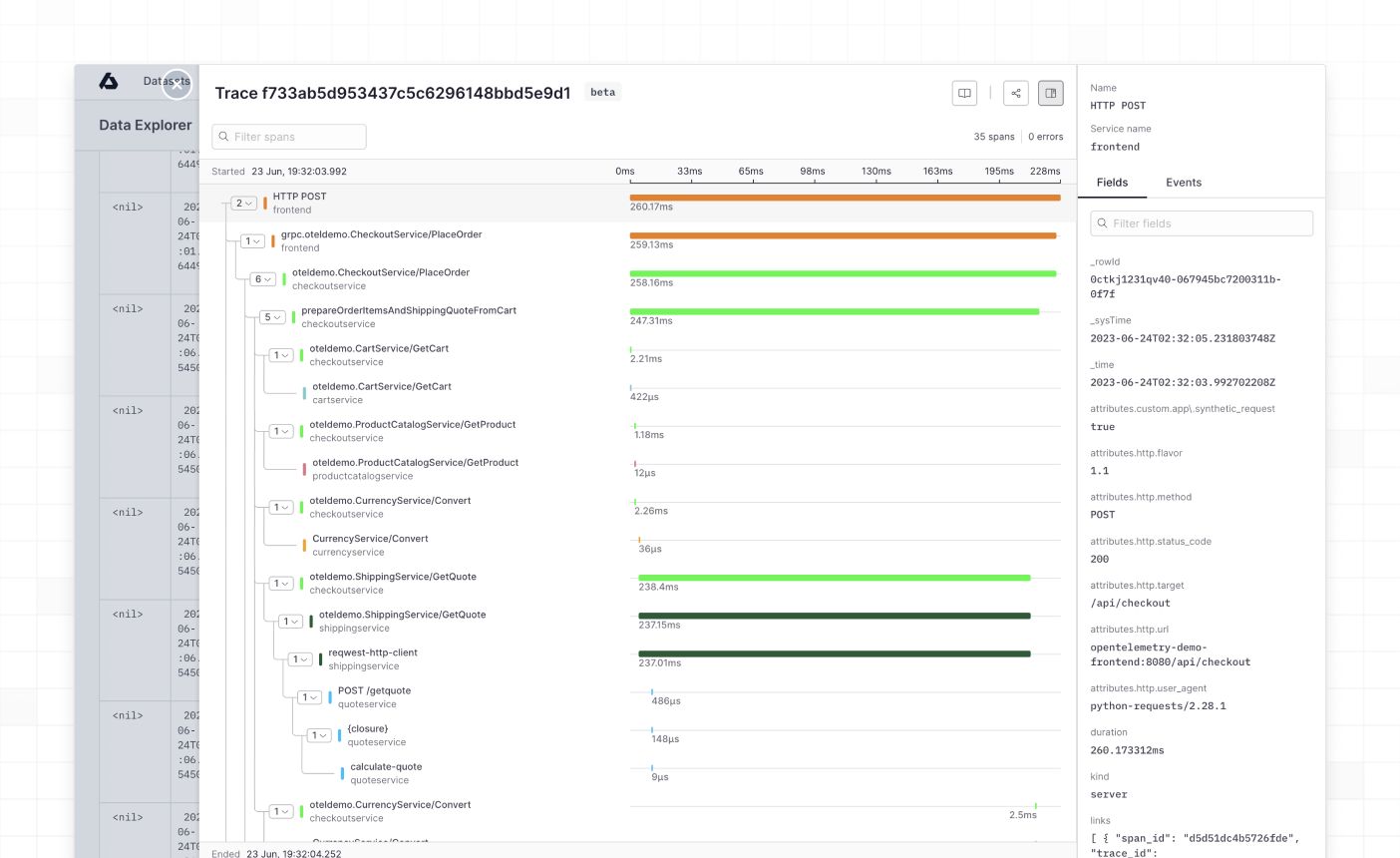Image resolution: width=1400 pixels, height=858 pixels.
Task: Collapse the checkoutservice PlaceOrder span with toggle 6
Action: (x=263, y=279)
